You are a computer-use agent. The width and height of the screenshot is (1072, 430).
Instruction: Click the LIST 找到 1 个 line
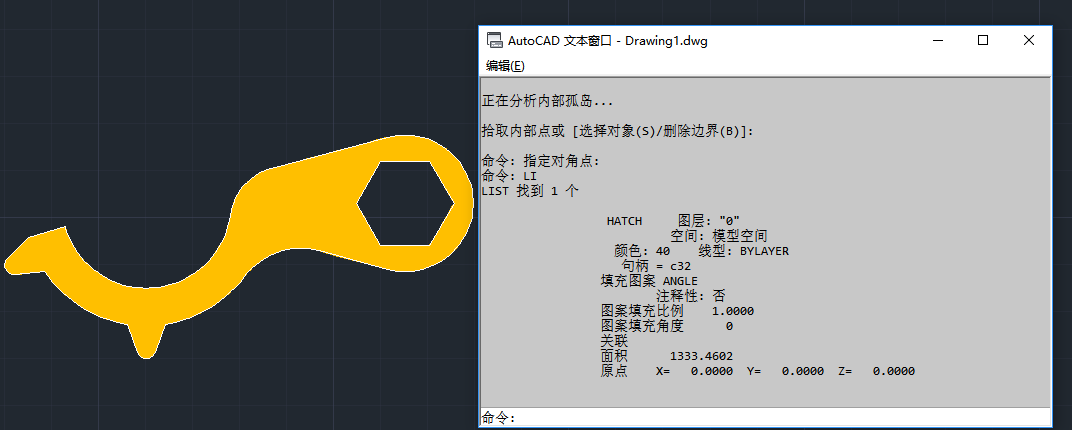[x=529, y=190]
